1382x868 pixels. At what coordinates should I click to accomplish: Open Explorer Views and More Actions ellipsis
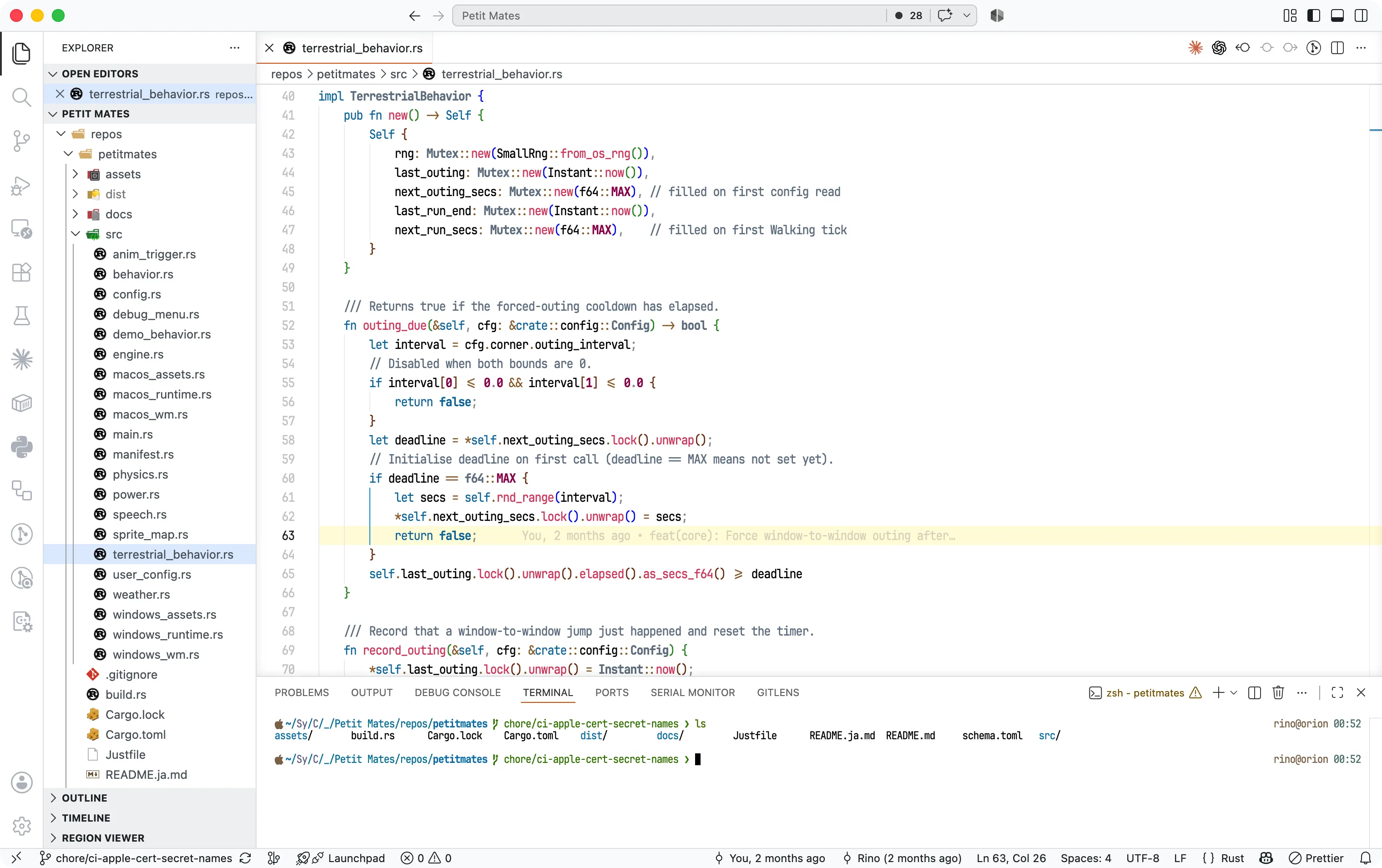click(234, 48)
